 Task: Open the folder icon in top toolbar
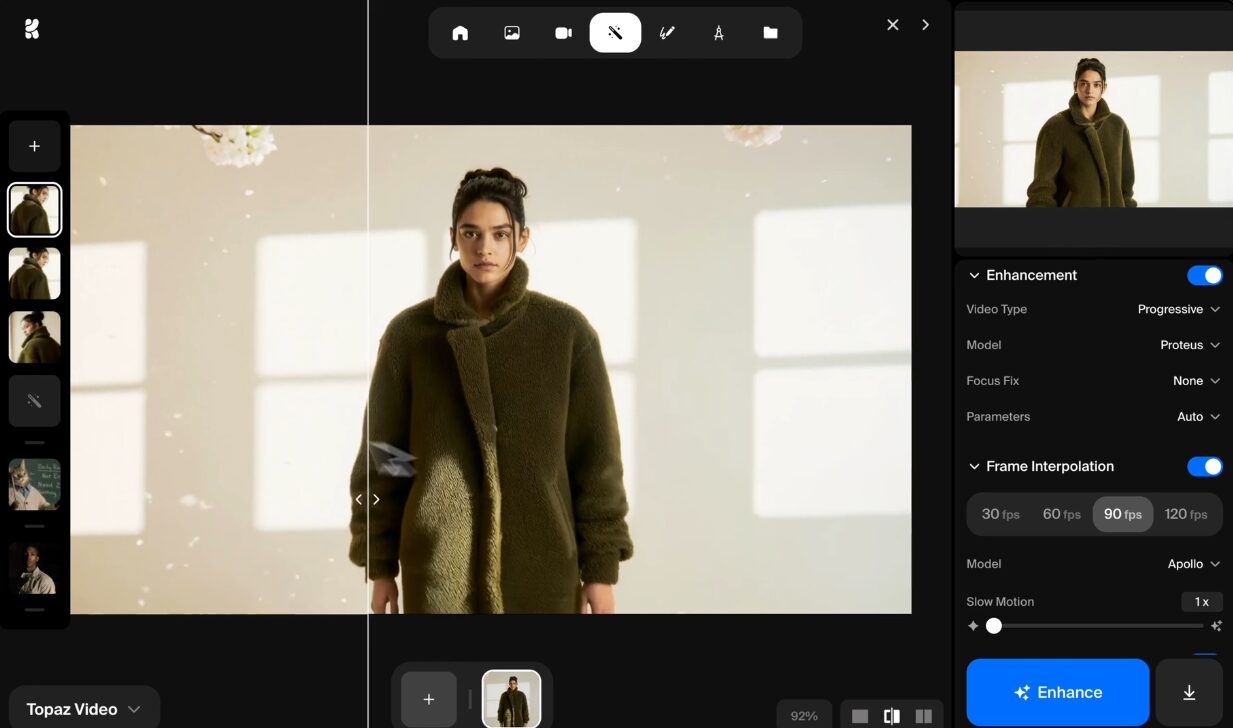click(x=770, y=33)
